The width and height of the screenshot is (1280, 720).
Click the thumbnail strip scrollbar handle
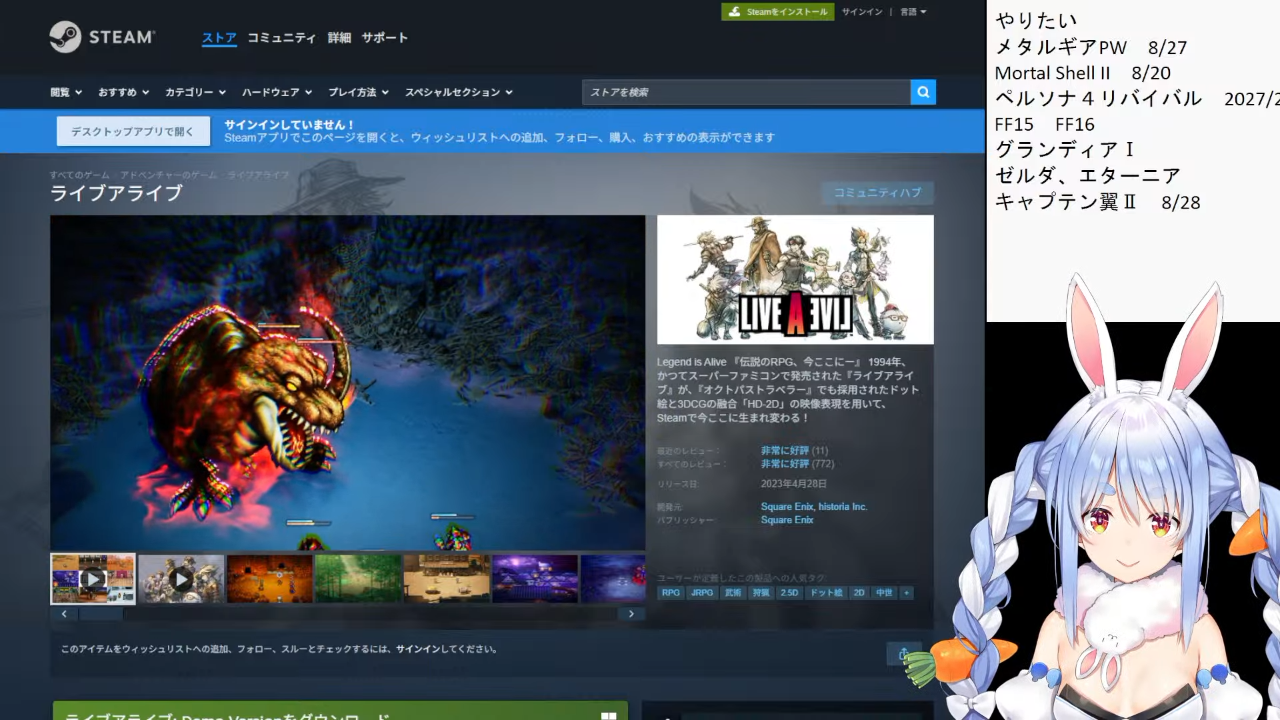(x=100, y=614)
